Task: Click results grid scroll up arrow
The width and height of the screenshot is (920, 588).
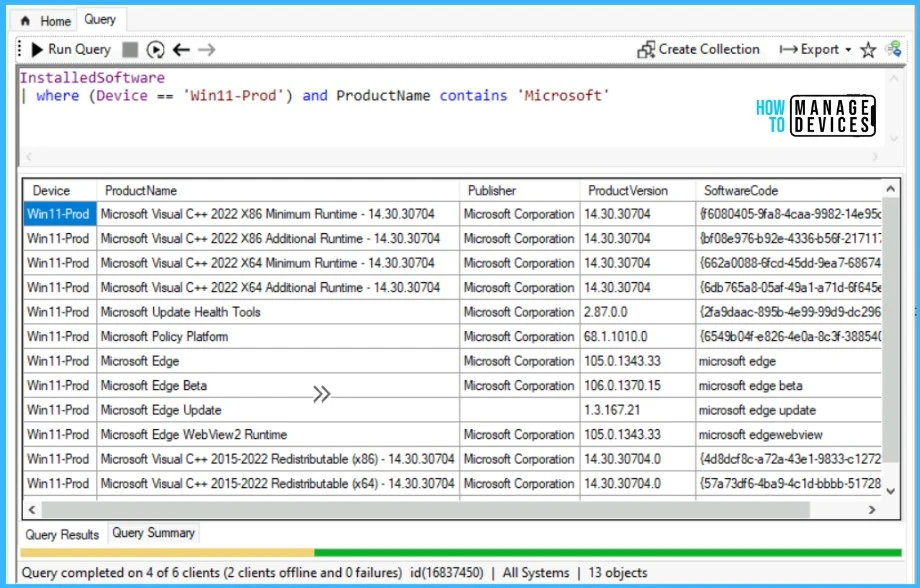Action: point(891,189)
